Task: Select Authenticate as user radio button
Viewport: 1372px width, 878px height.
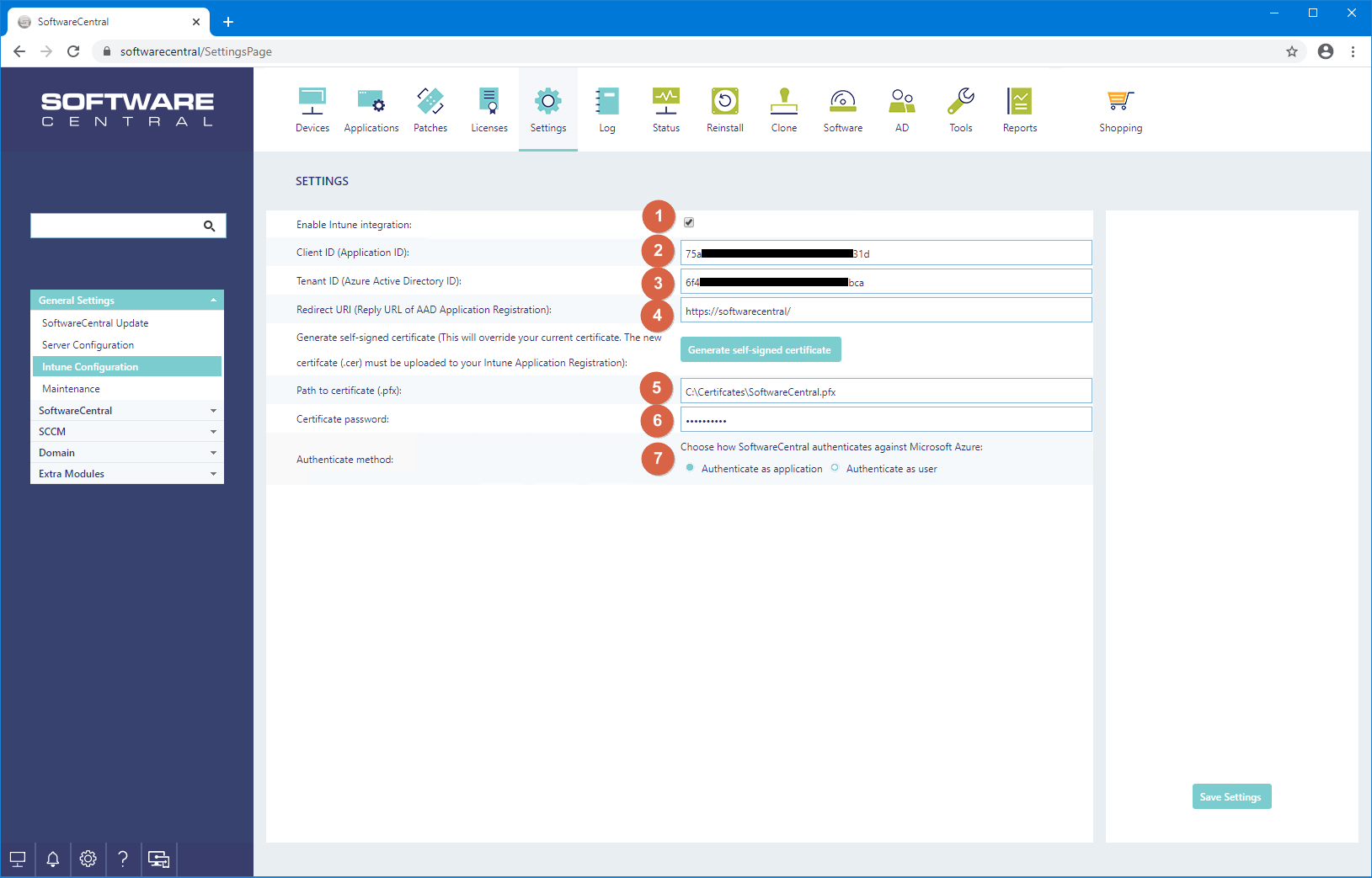Action: coord(835,468)
